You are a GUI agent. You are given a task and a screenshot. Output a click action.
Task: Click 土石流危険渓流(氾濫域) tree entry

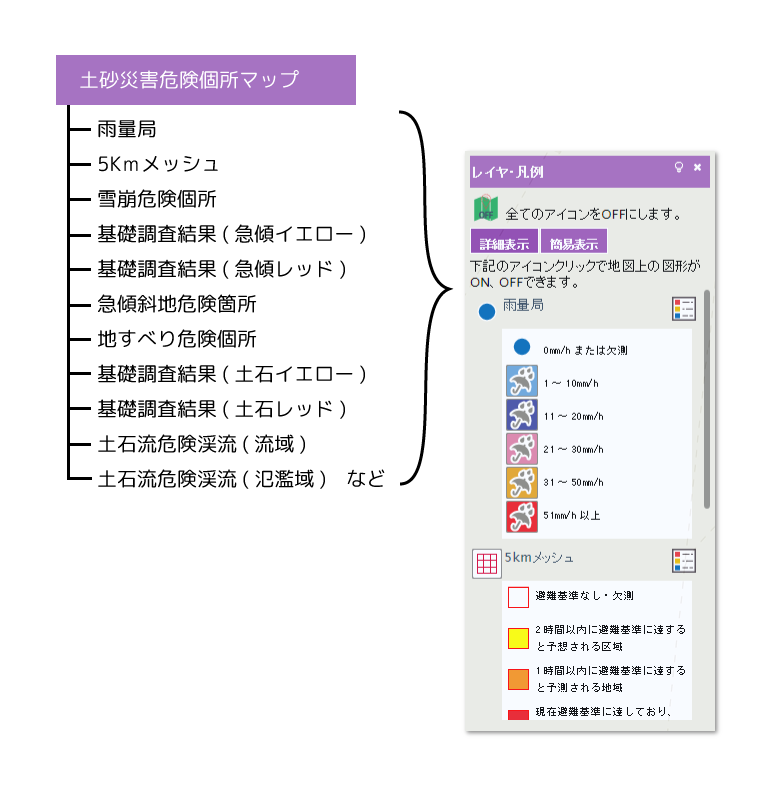212,479
